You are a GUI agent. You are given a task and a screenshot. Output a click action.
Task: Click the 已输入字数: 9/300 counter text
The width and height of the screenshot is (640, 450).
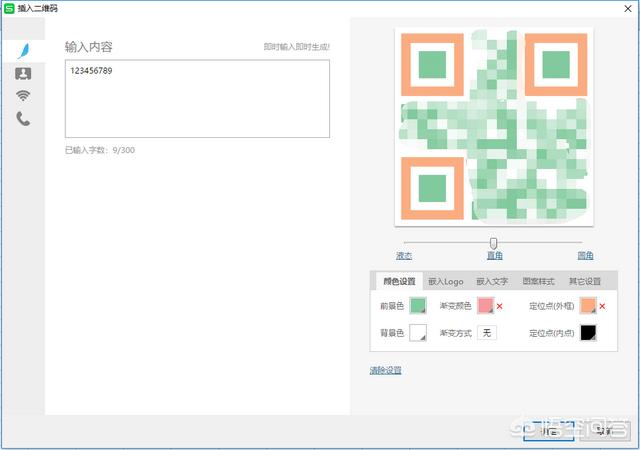coord(100,150)
